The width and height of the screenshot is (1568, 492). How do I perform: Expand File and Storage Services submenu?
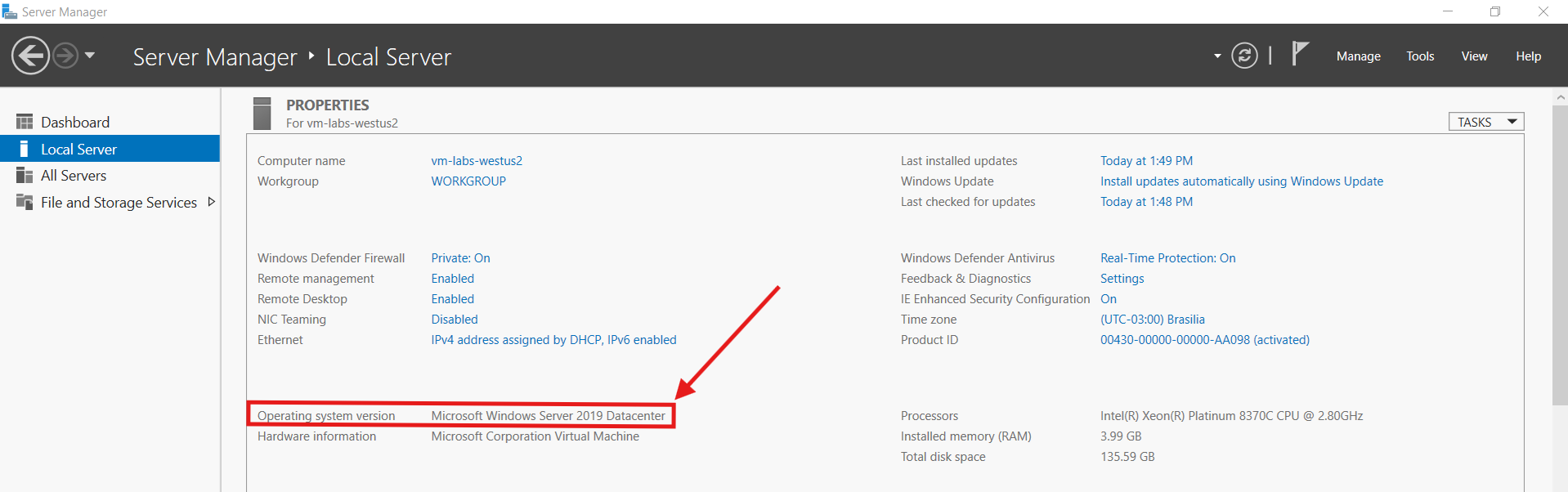pyautogui.click(x=212, y=202)
